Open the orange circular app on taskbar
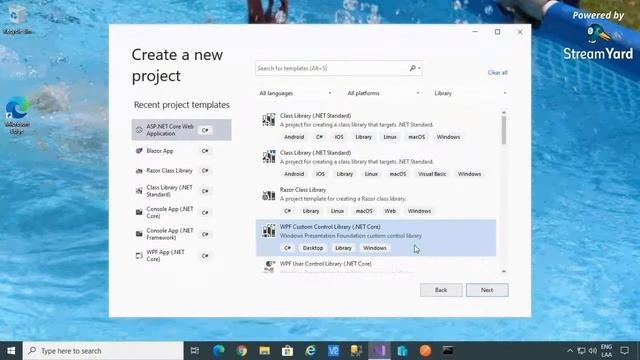Viewport: 640px width, 360px height. [425, 351]
